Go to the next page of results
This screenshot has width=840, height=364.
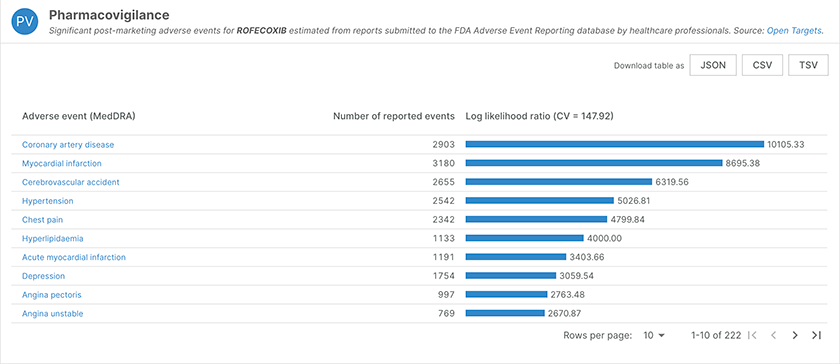[795, 336]
